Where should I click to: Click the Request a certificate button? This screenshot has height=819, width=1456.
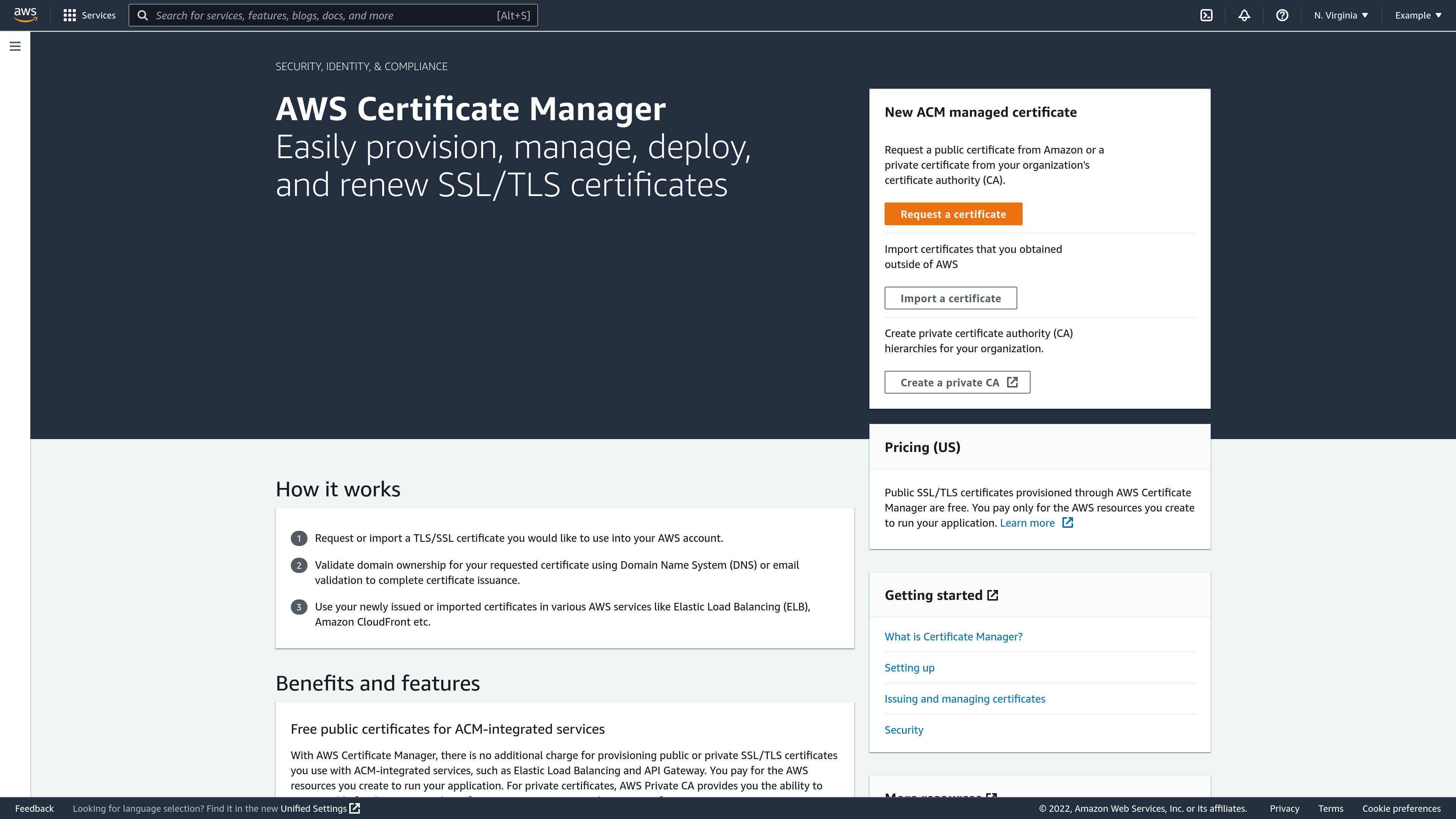[x=954, y=213]
